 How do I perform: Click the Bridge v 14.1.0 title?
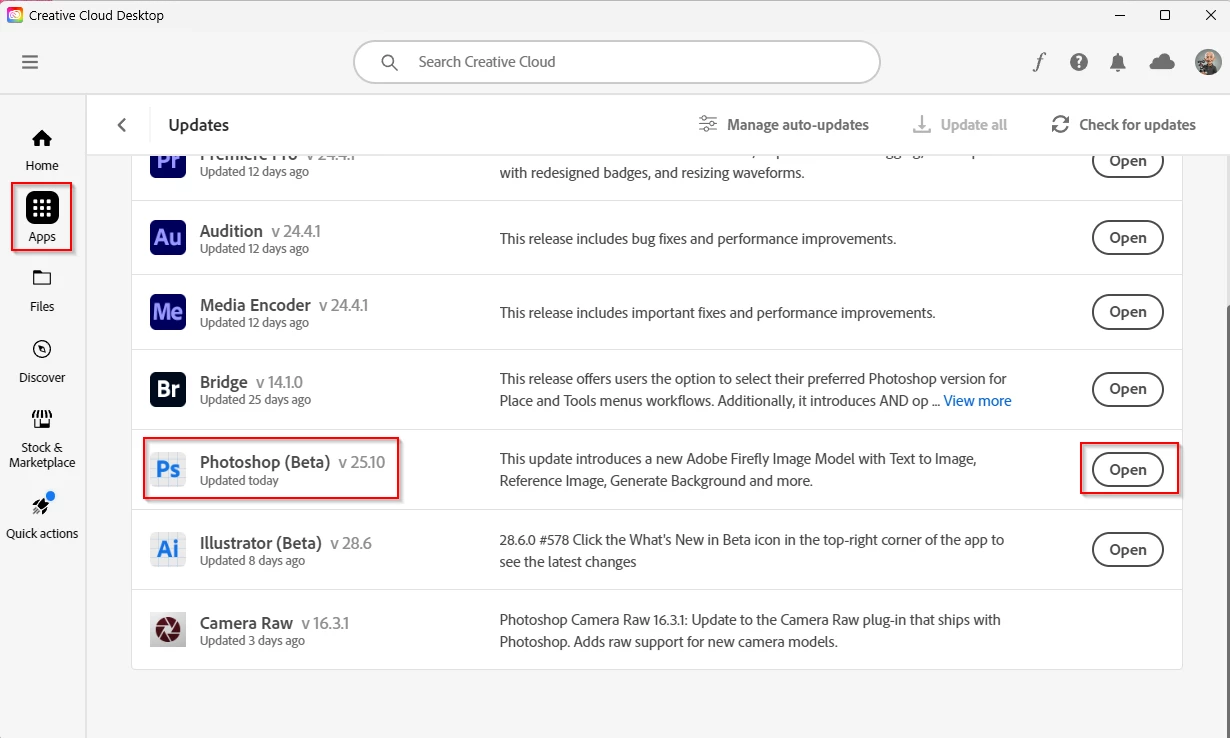[251, 382]
